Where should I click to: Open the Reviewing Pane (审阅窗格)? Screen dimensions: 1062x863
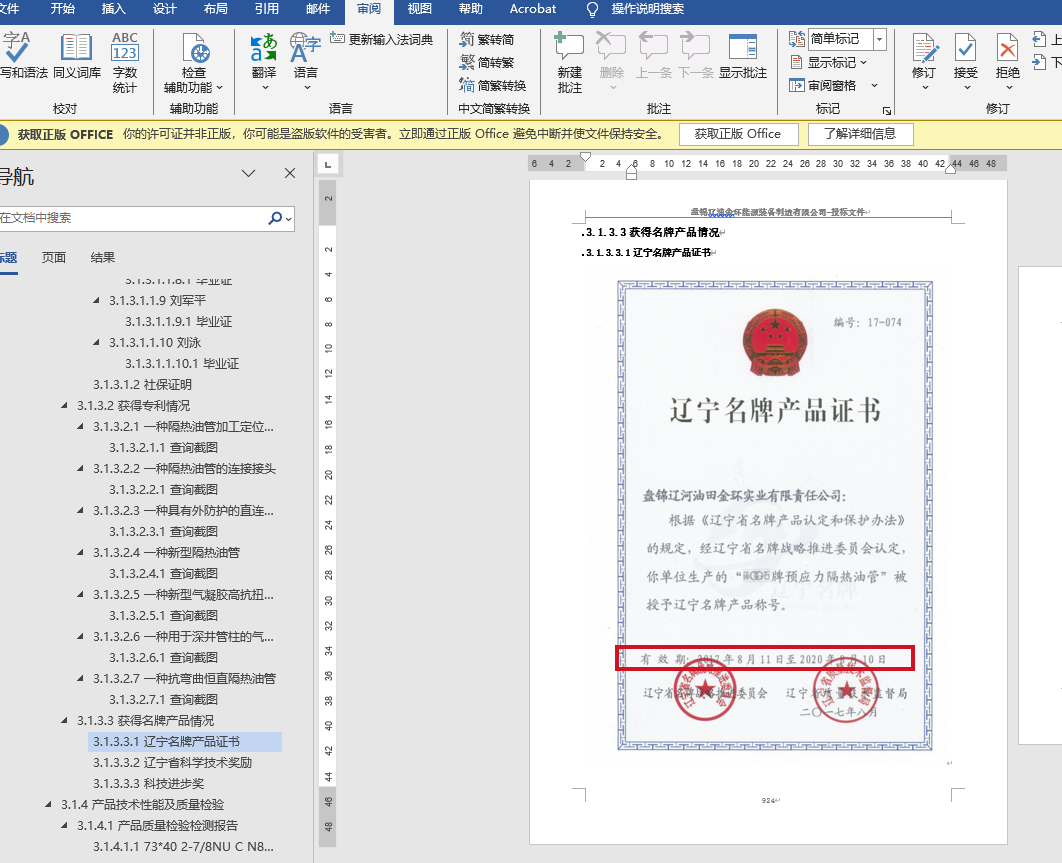(824, 85)
